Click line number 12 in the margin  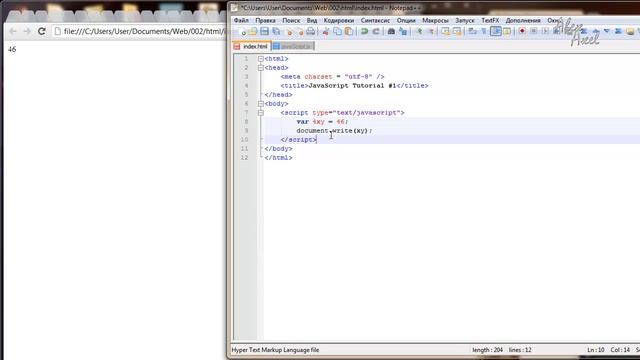[x=244, y=158]
